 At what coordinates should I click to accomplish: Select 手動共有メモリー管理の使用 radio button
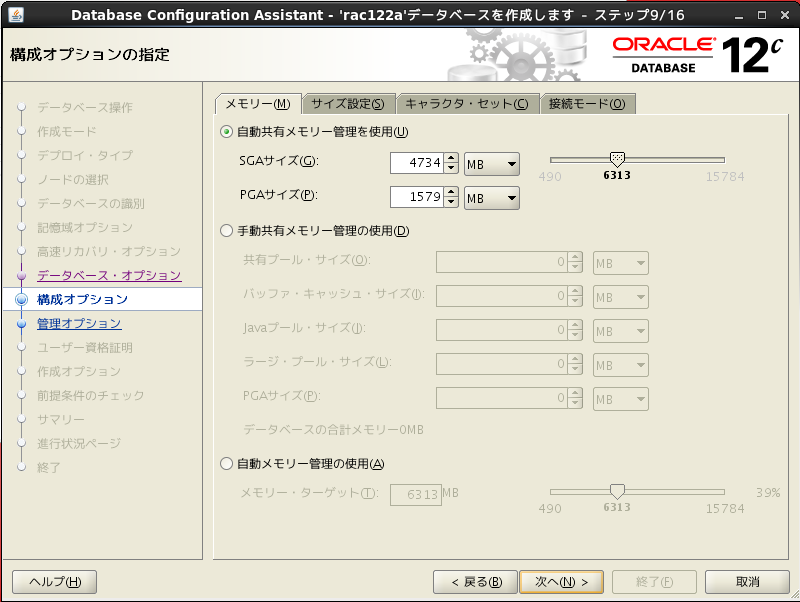227,231
